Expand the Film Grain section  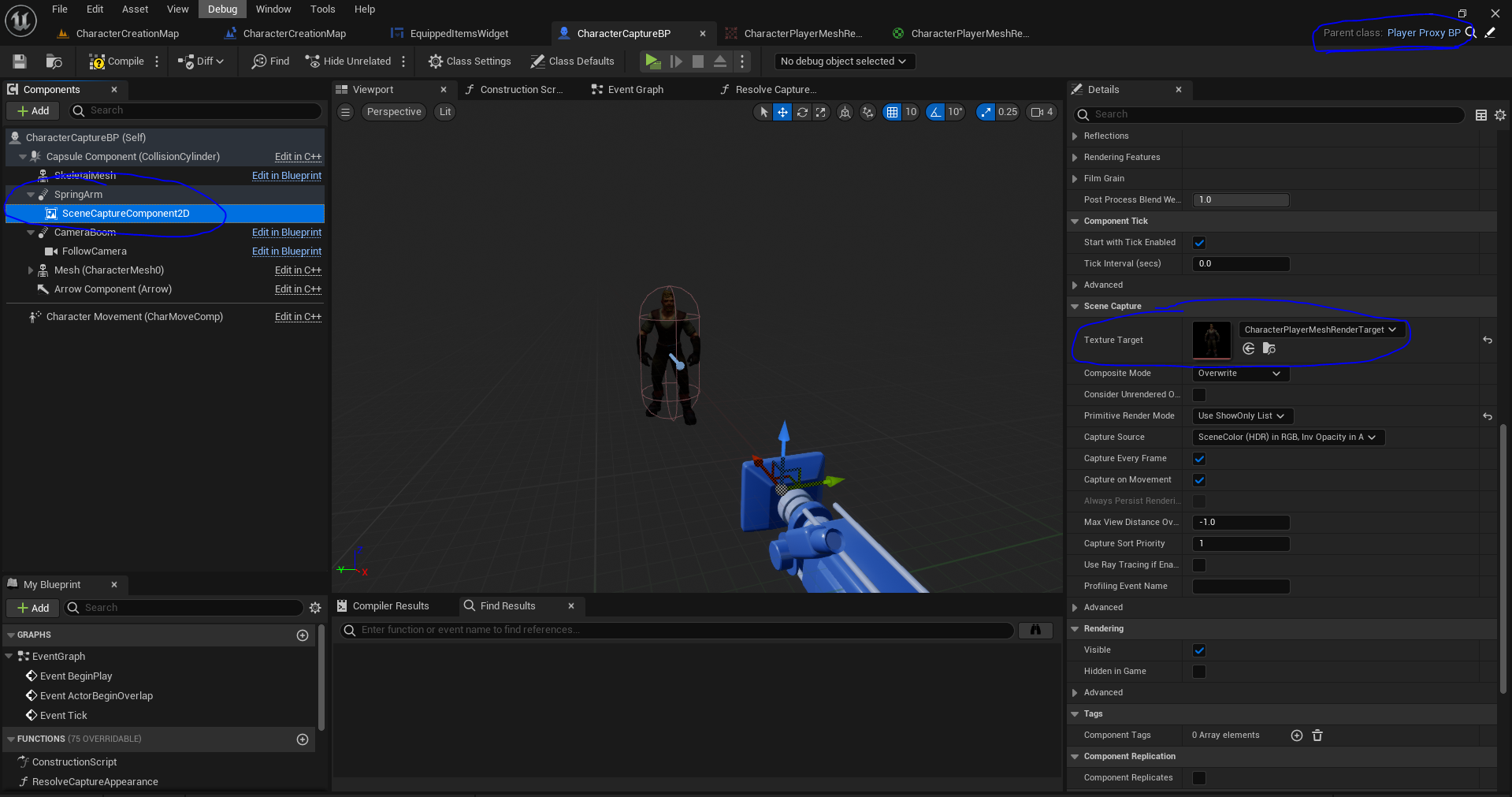pyautogui.click(x=1075, y=179)
